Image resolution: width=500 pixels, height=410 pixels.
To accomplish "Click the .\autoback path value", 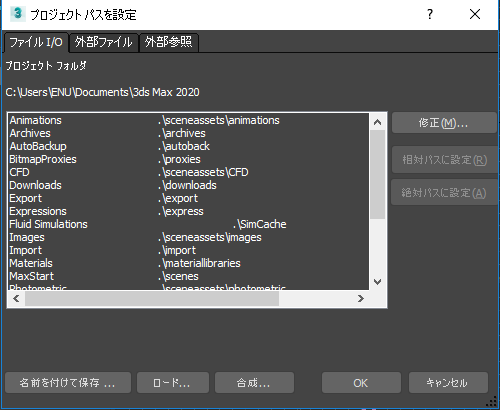I will (x=184, y=146).
